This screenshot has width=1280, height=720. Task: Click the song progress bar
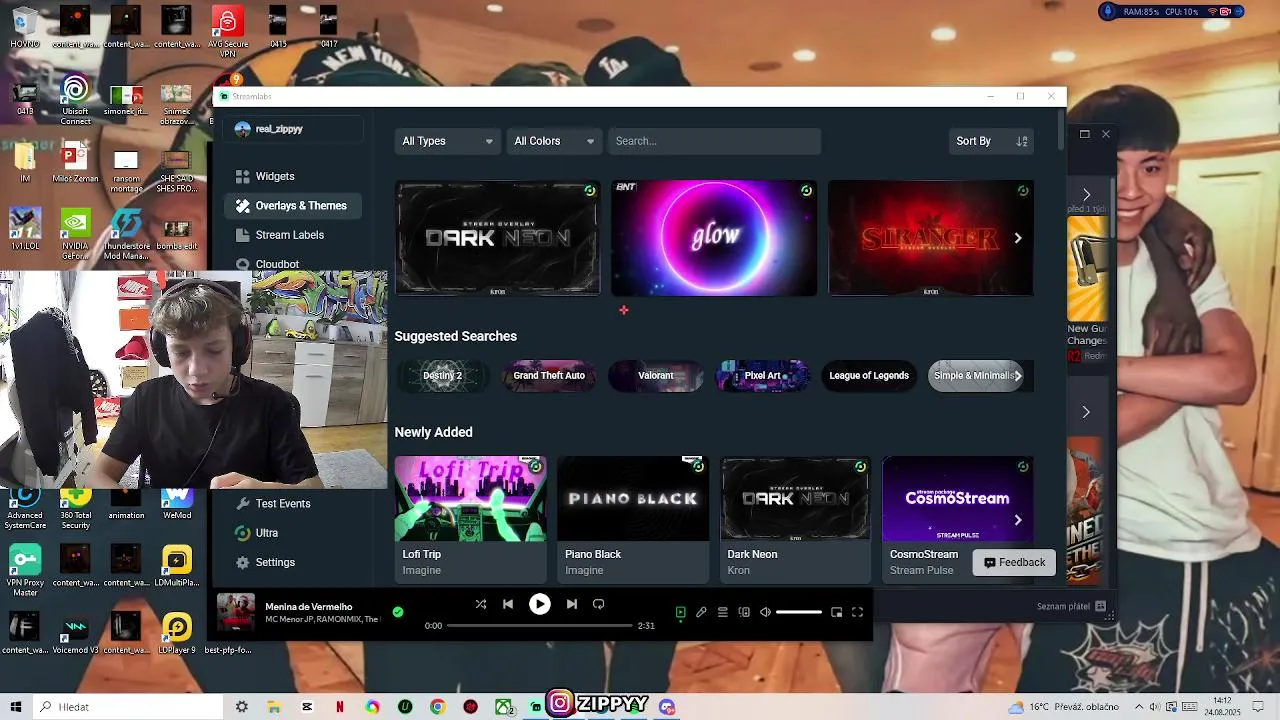pos(540,626)
